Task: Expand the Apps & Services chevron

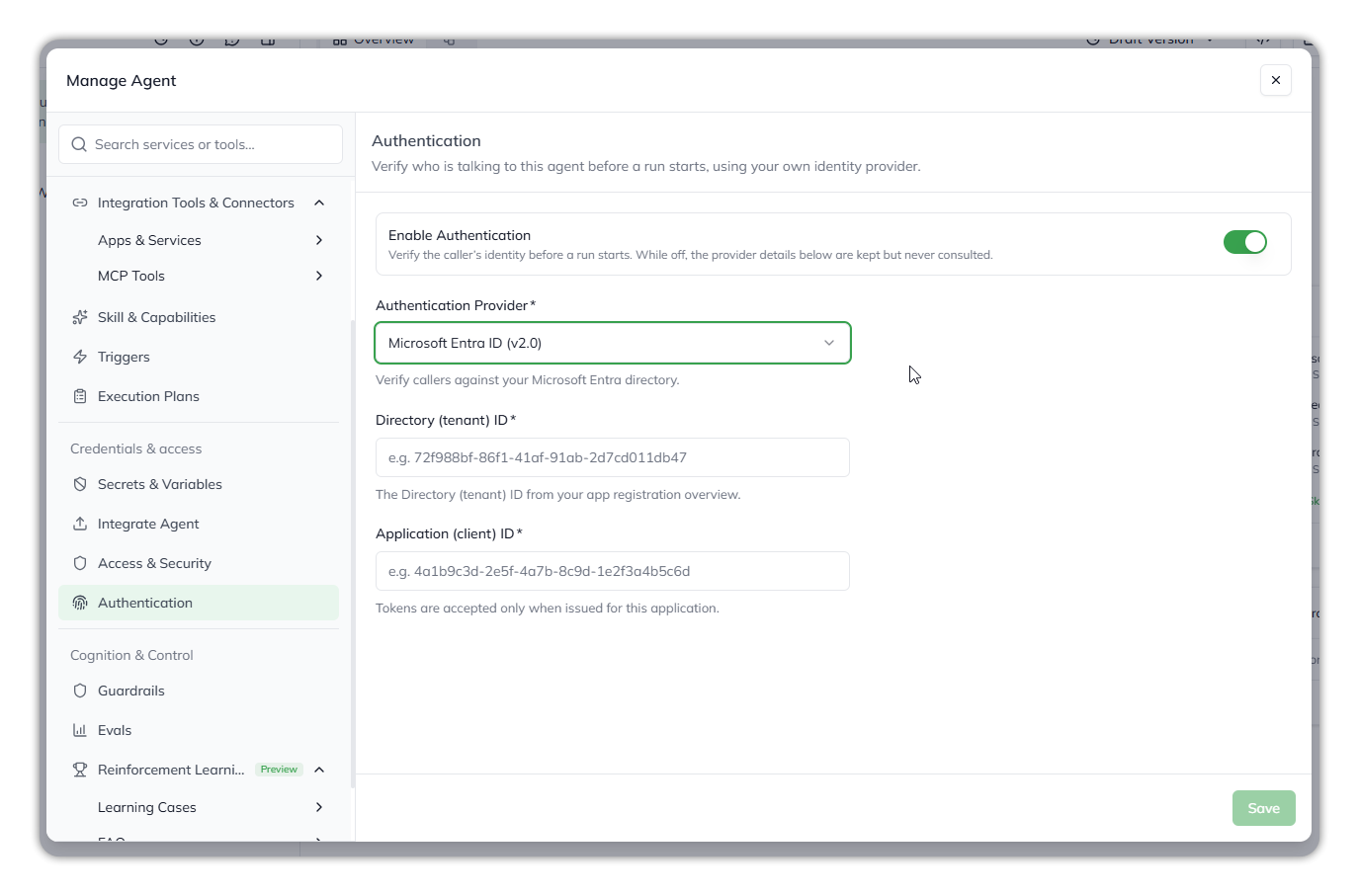Action: [x=319, y=240]
